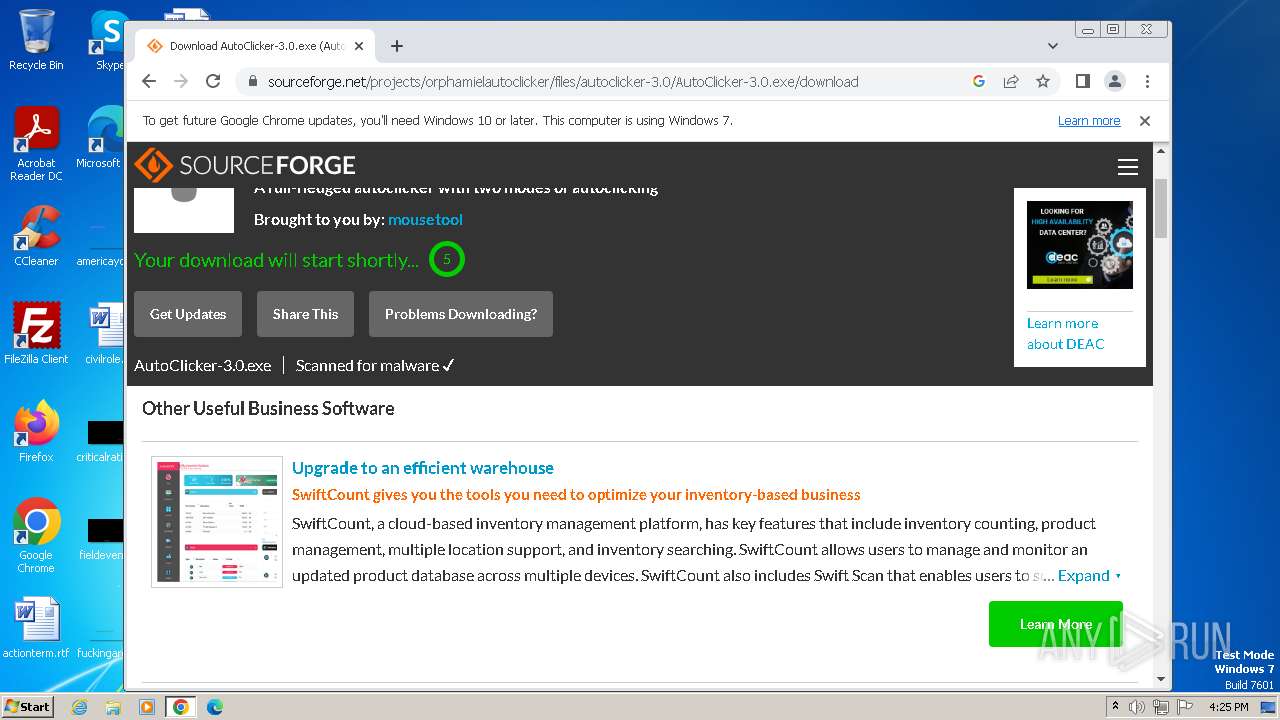Open Internet Explorer from taskbar

tap(79, 707)
